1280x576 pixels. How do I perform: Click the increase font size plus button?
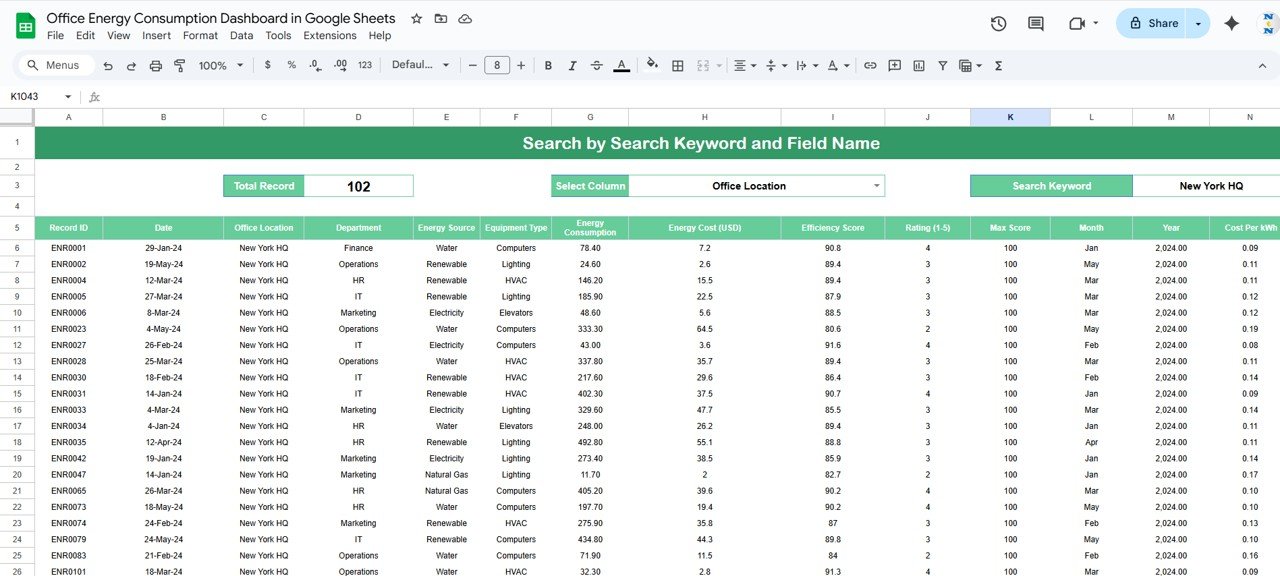(522, 65)
